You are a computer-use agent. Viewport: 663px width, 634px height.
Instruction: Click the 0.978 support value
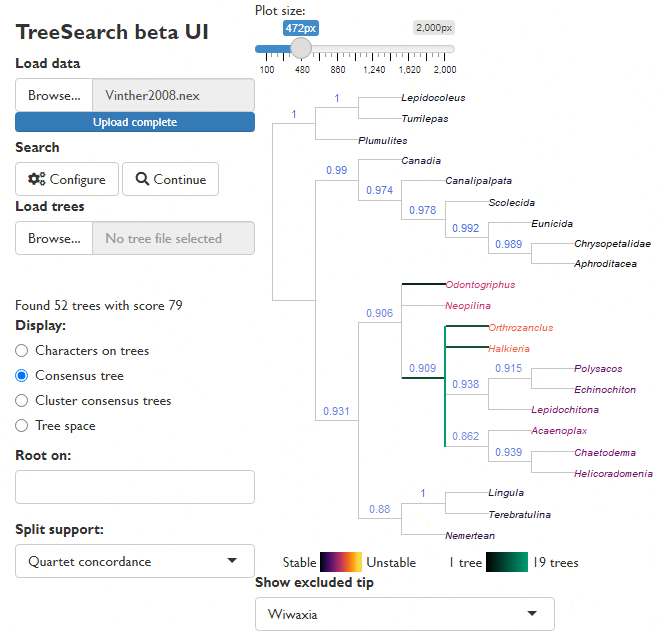(x=422, y=210)
